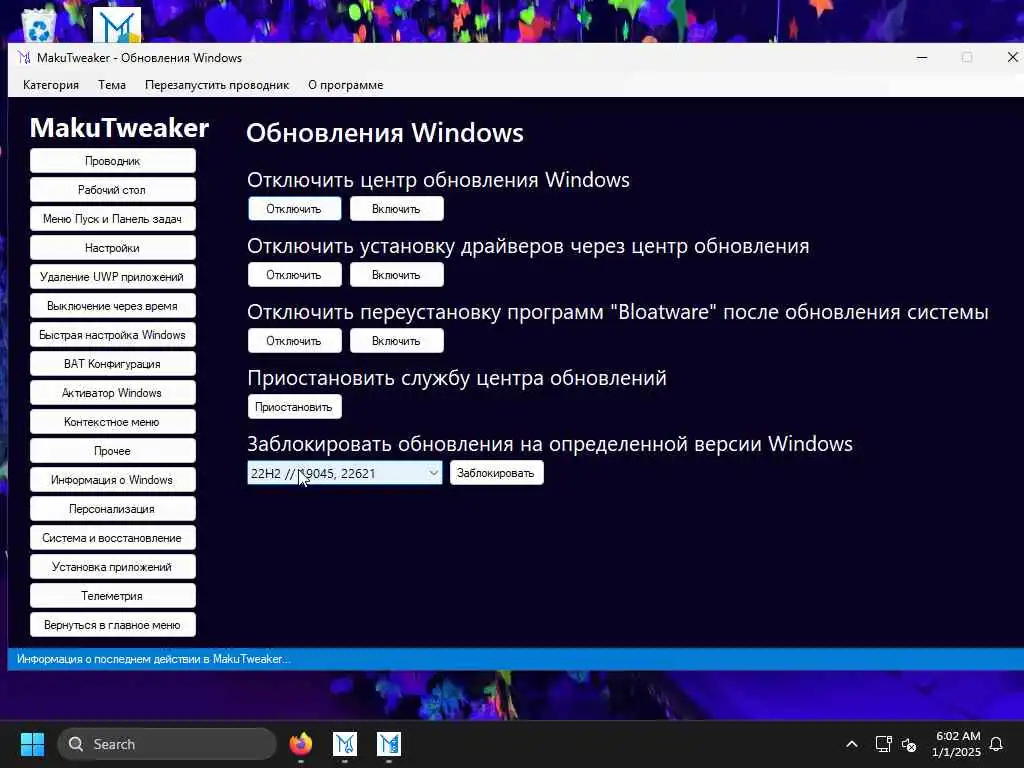Image resolution: width=1024 pixels, height=768 pixels.
Task: Open the Телеметрия category
Action: pos(112,596)
